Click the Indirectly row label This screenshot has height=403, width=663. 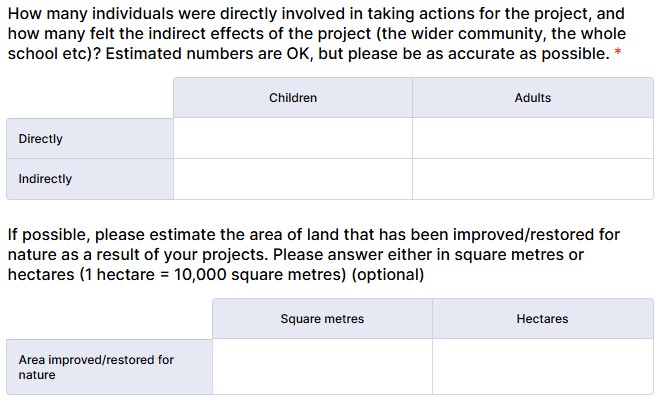(x=45, y=179)
